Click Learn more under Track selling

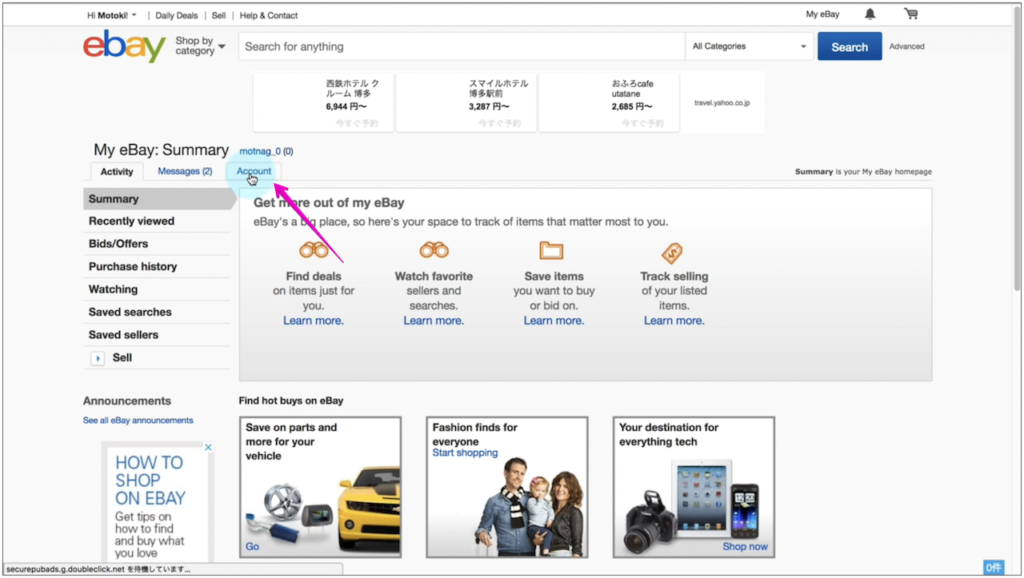pos(674,321)
